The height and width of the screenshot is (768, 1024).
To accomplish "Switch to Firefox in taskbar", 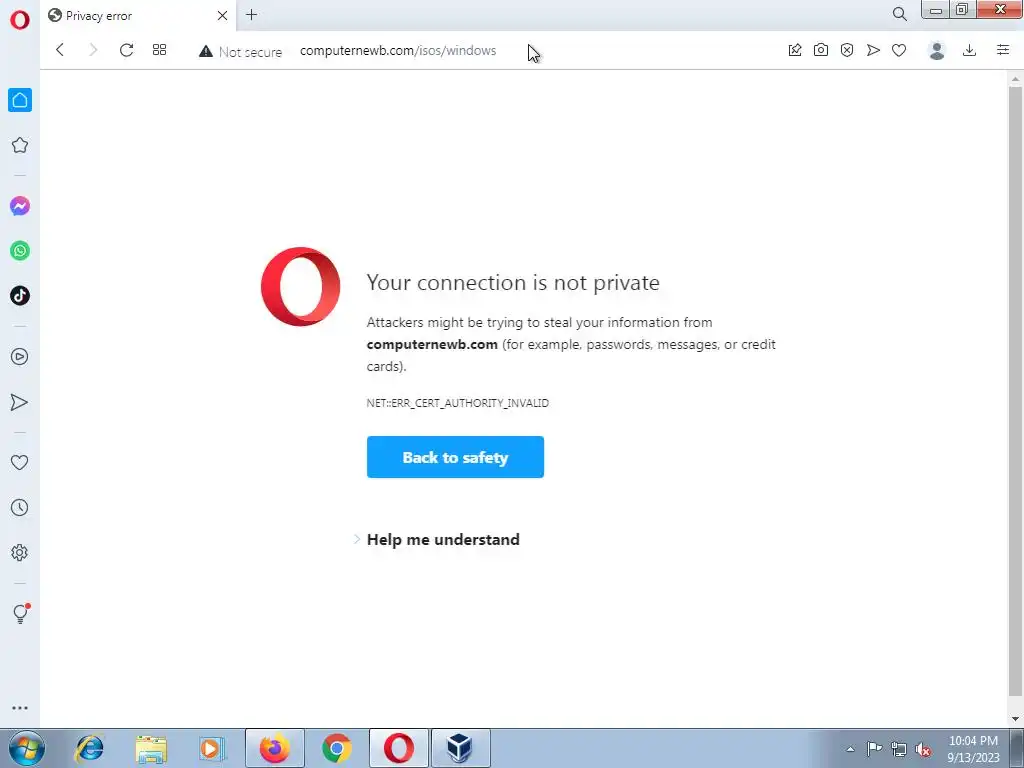I will (275, 748).
